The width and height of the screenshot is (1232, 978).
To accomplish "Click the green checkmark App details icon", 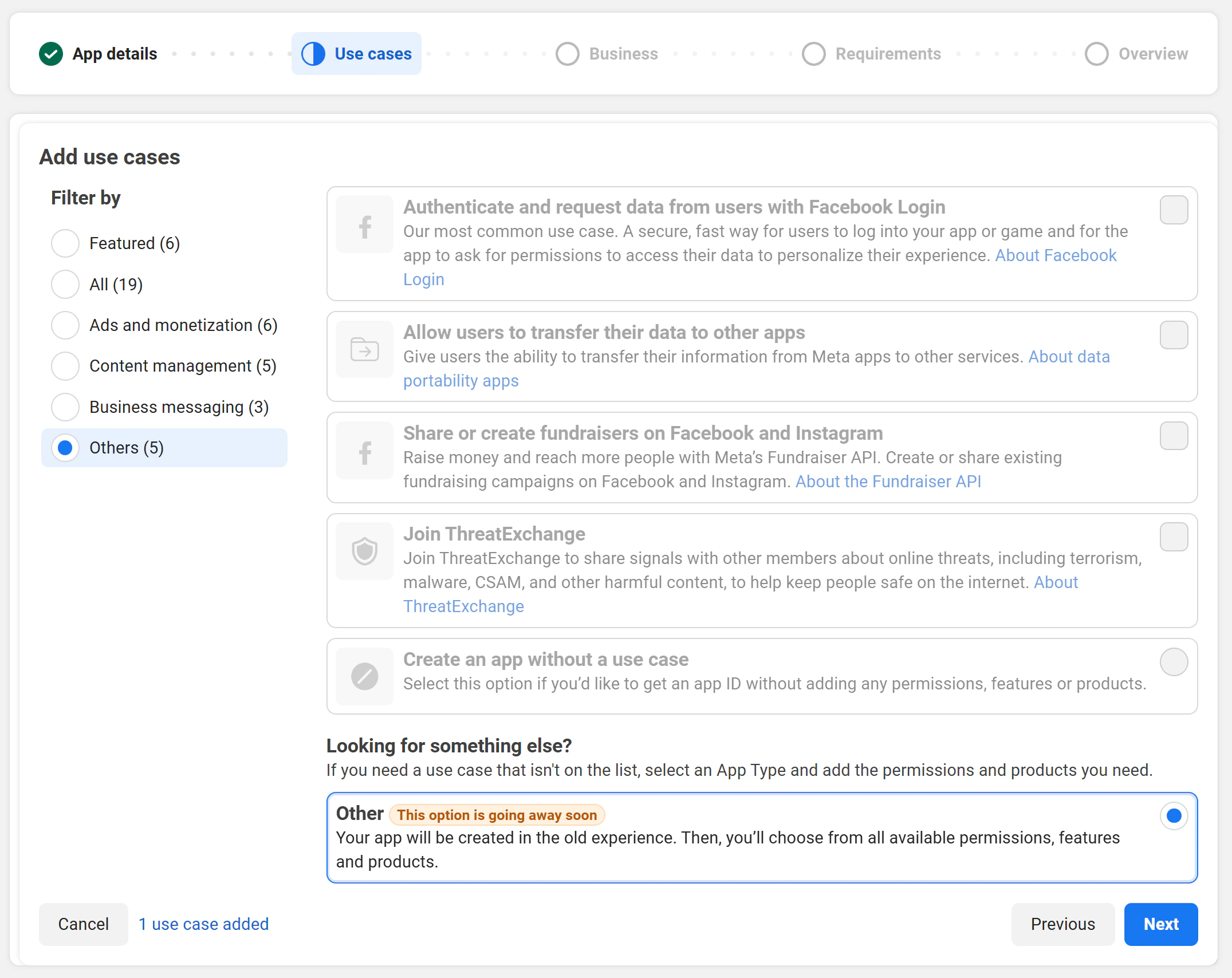I will pos(51,54).
